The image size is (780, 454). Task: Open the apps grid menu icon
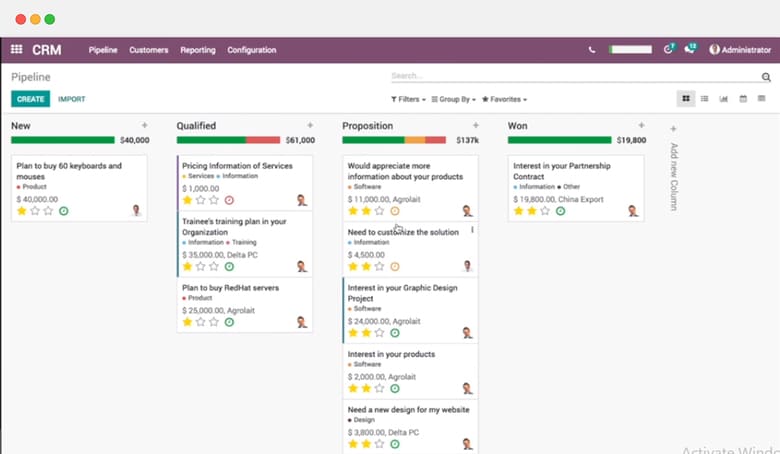16,49
